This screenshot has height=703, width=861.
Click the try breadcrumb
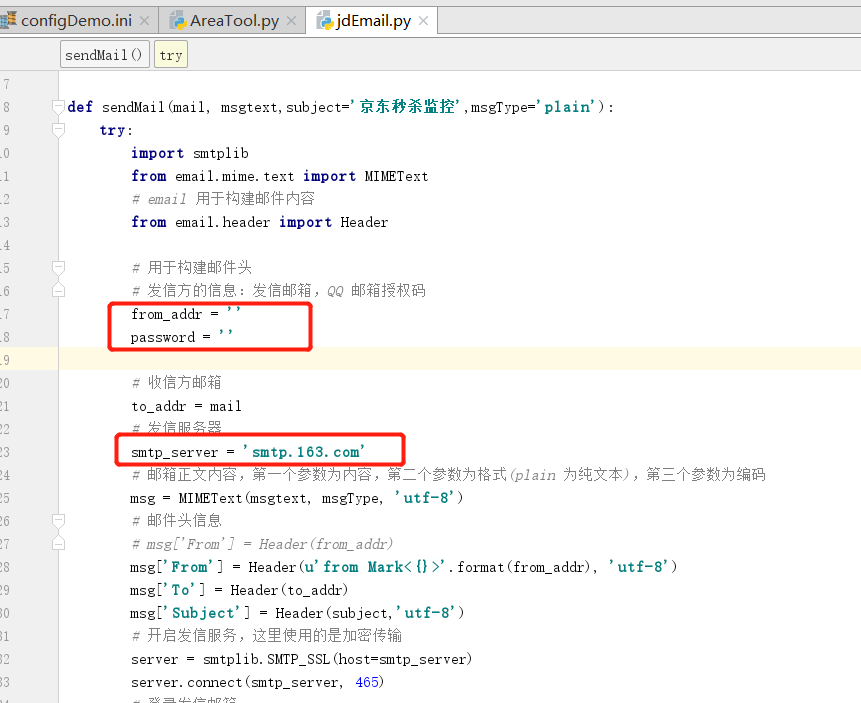click(171, 55)
